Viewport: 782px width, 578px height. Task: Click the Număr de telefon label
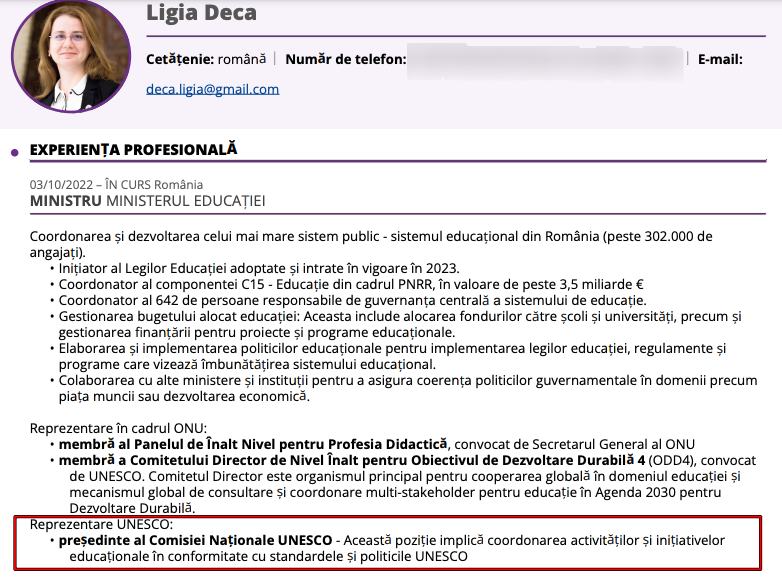(345, 59)
